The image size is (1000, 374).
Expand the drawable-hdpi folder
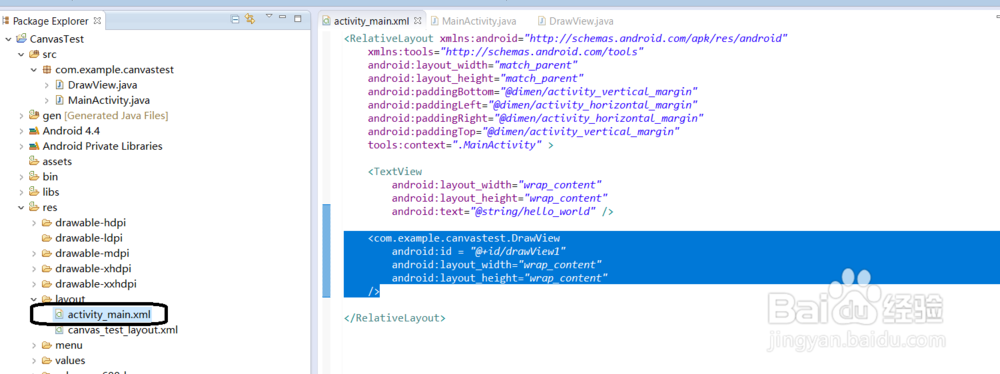click(33, 223)
